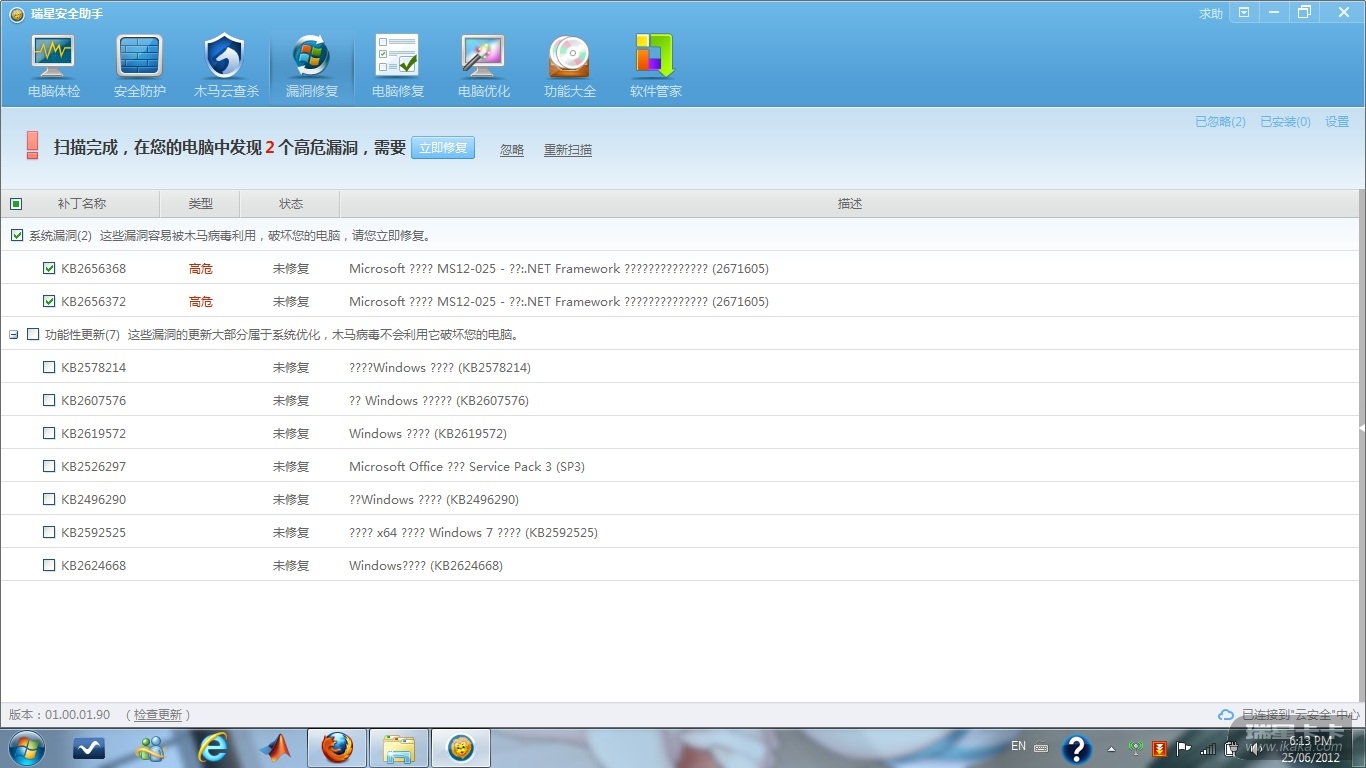This screenshot has height=768, width=1366.
Task: Open 软件管家 software manager module
Action: click(x=656, y=68)
